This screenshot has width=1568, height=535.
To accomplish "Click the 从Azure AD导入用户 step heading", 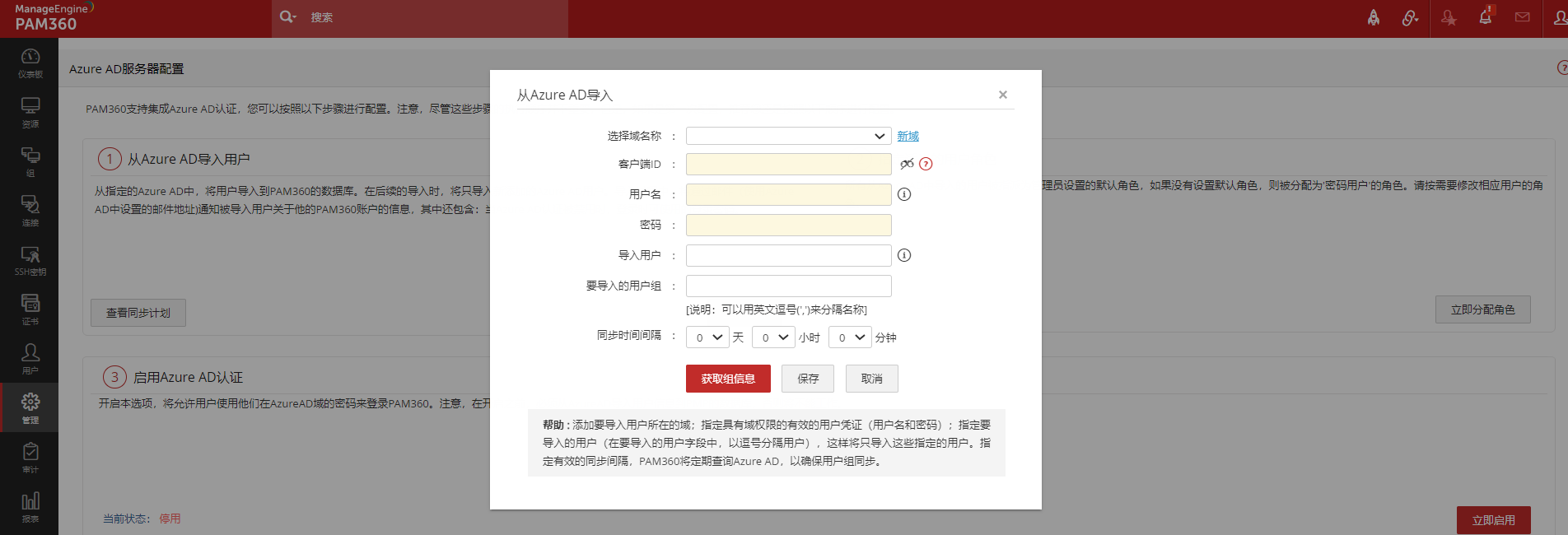I will [189, 159].
